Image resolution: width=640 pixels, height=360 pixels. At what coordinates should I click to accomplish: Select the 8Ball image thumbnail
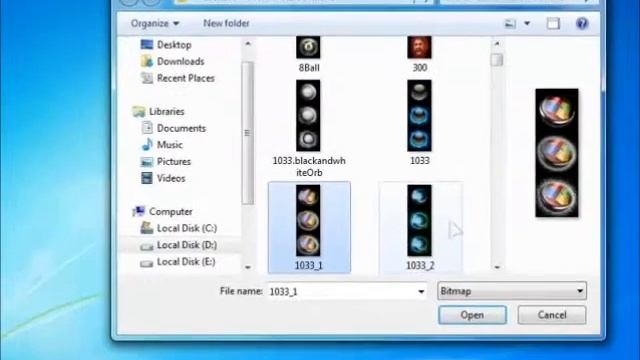[x=308, y=47]
